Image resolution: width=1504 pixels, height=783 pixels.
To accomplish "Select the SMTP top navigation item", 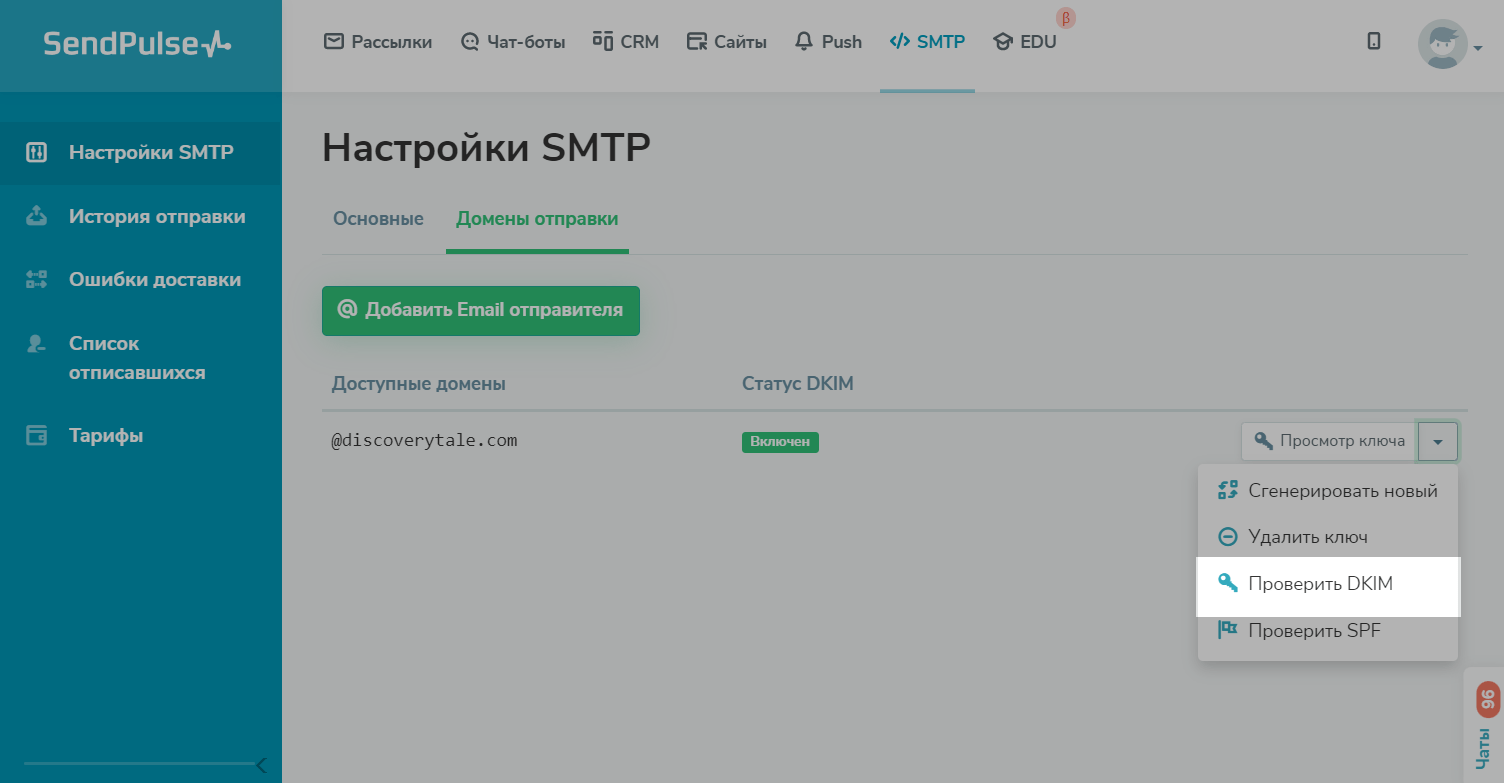I will click(927, 42).
